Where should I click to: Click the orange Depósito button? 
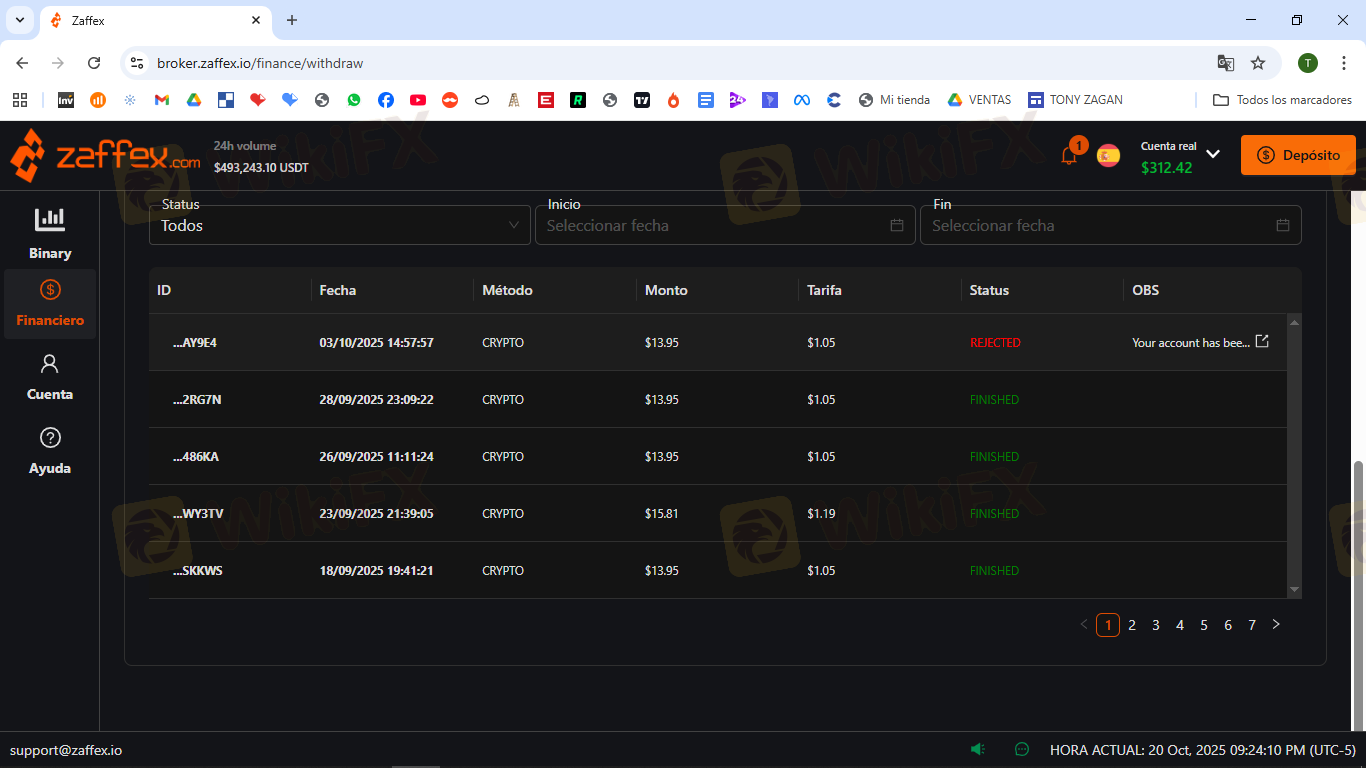1298,155
